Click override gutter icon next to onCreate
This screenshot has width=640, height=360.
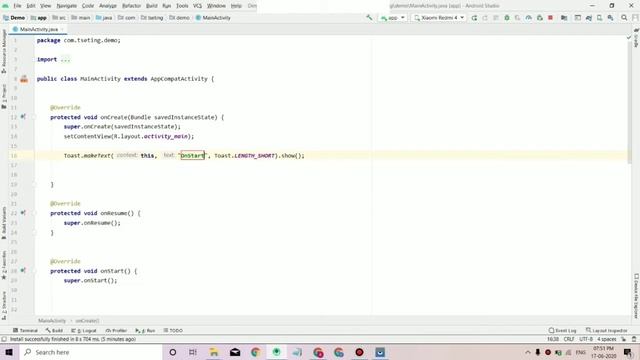(x=23, y=117)
